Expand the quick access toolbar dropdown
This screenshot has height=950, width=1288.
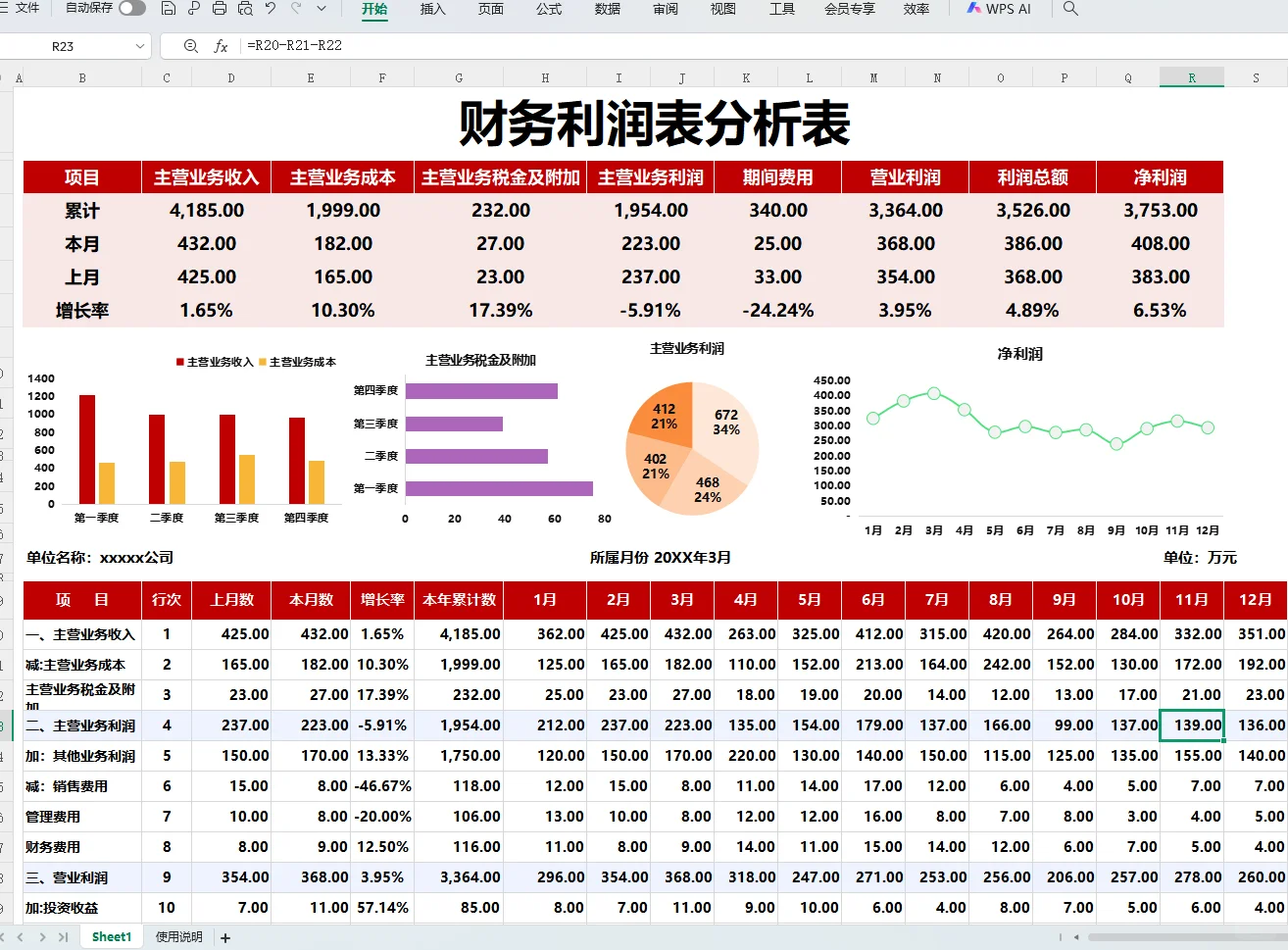tap(322, 8)
